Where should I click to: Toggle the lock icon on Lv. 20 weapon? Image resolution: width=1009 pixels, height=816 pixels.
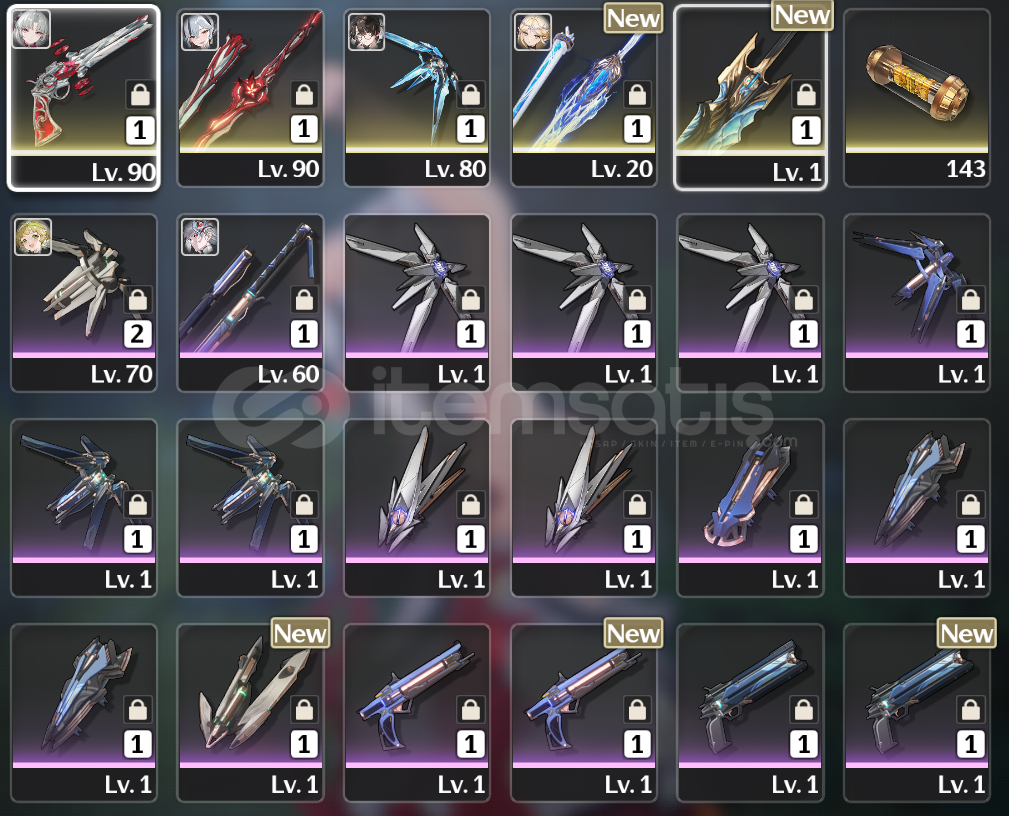(x=637, y=95)
